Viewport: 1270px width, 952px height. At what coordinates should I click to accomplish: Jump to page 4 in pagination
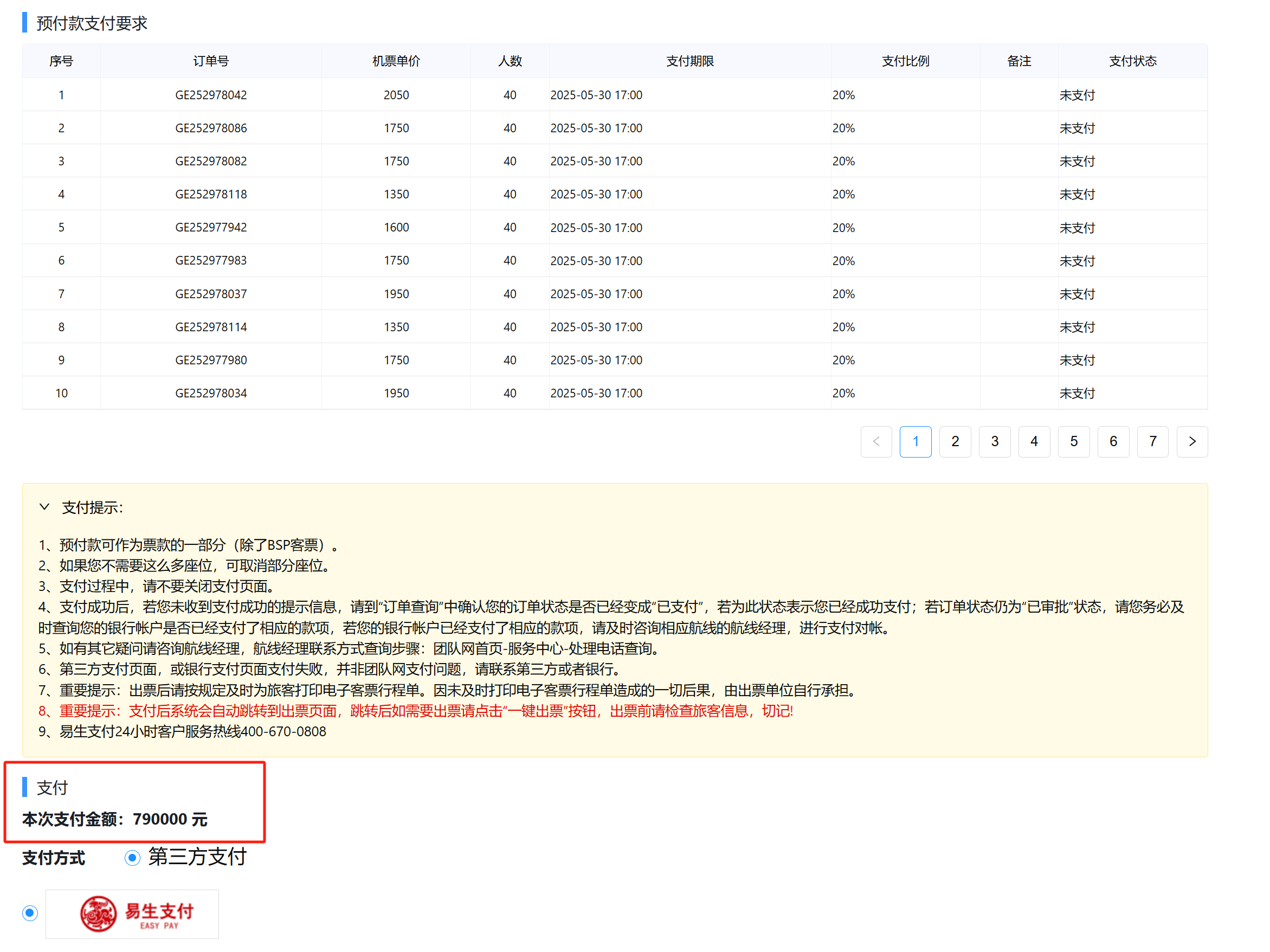click(x=1034, y=441)
